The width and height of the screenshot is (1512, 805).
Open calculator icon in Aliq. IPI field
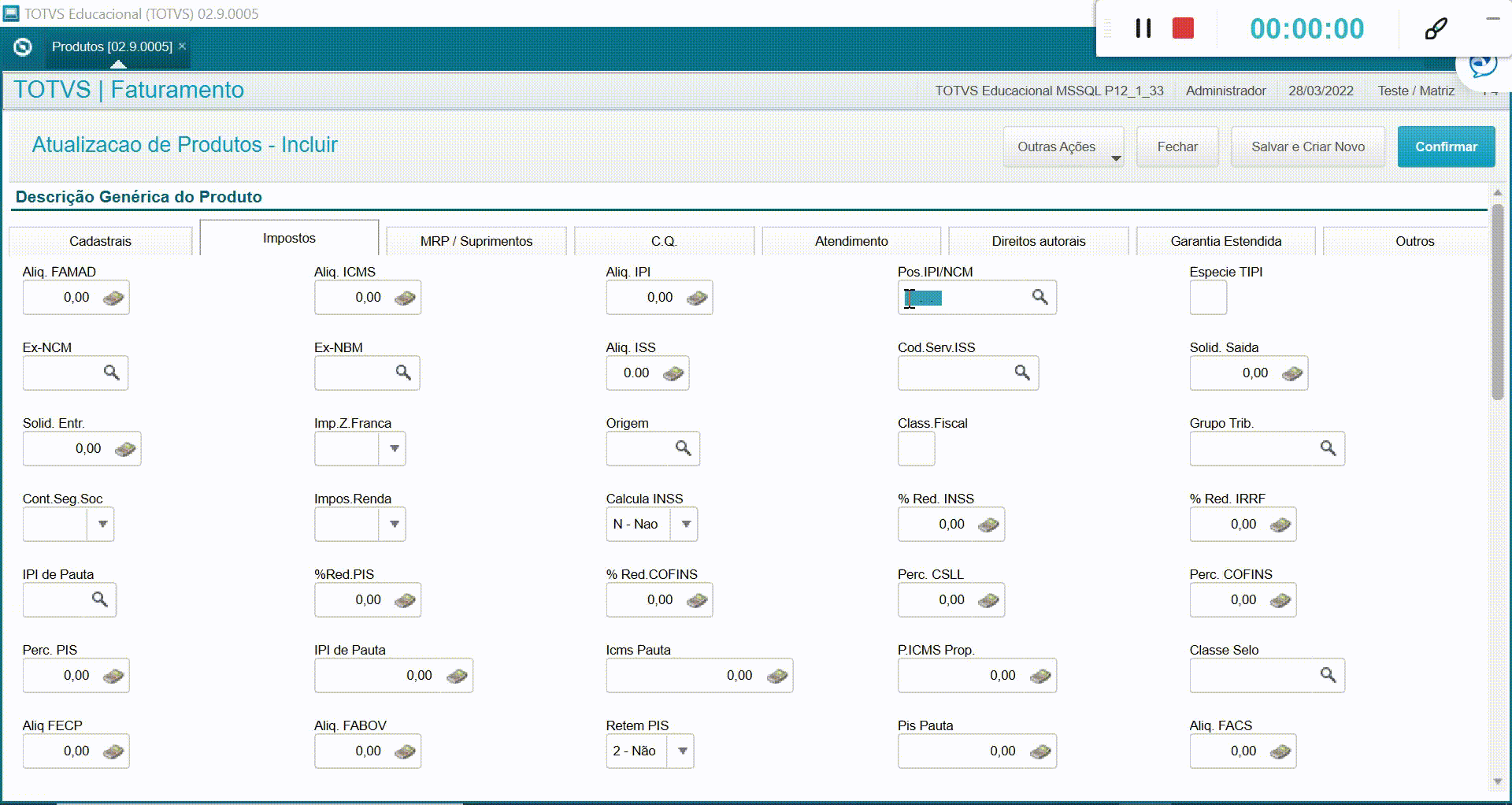(697, 299)
